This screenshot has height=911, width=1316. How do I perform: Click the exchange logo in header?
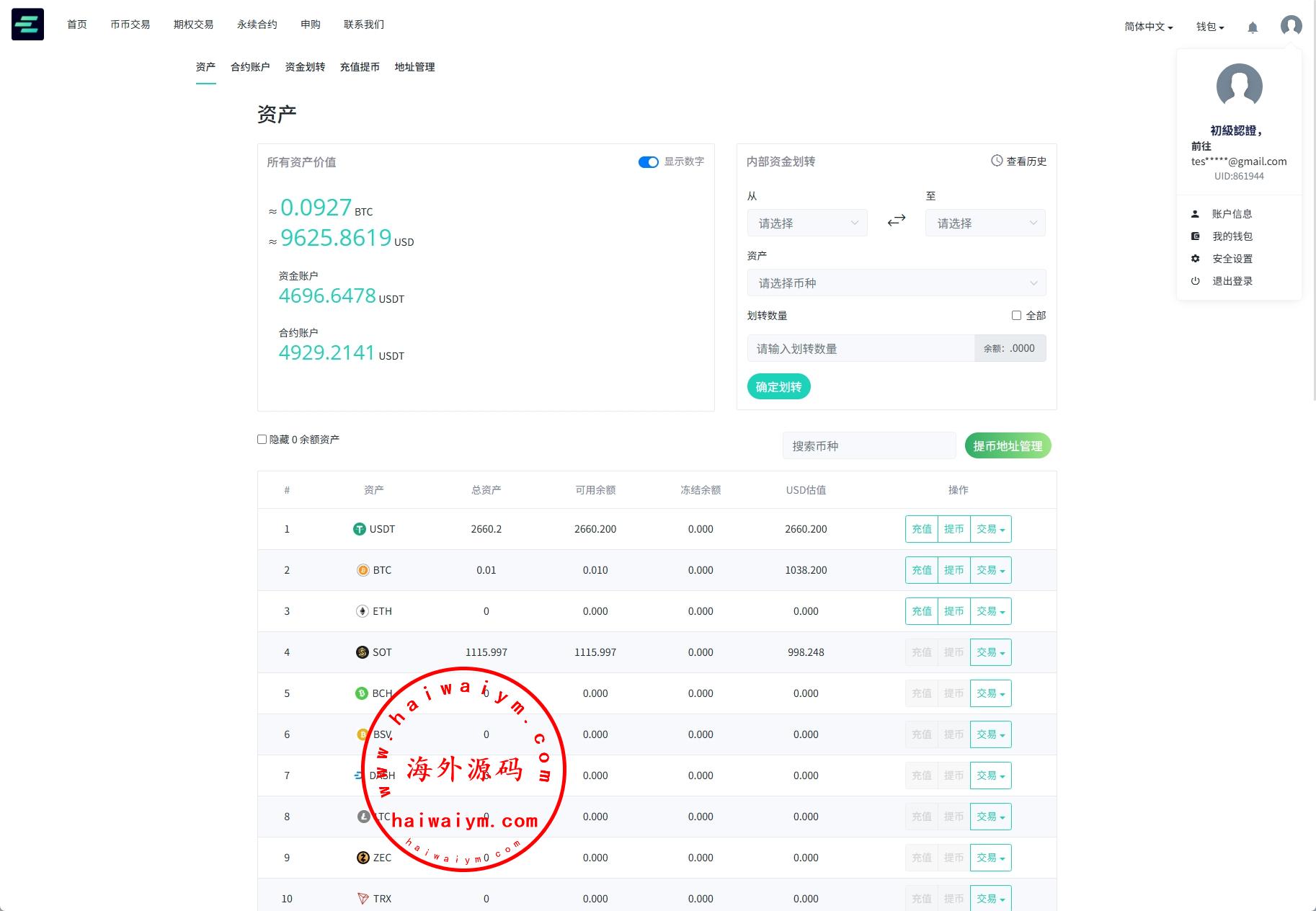[x=27, y=25]
